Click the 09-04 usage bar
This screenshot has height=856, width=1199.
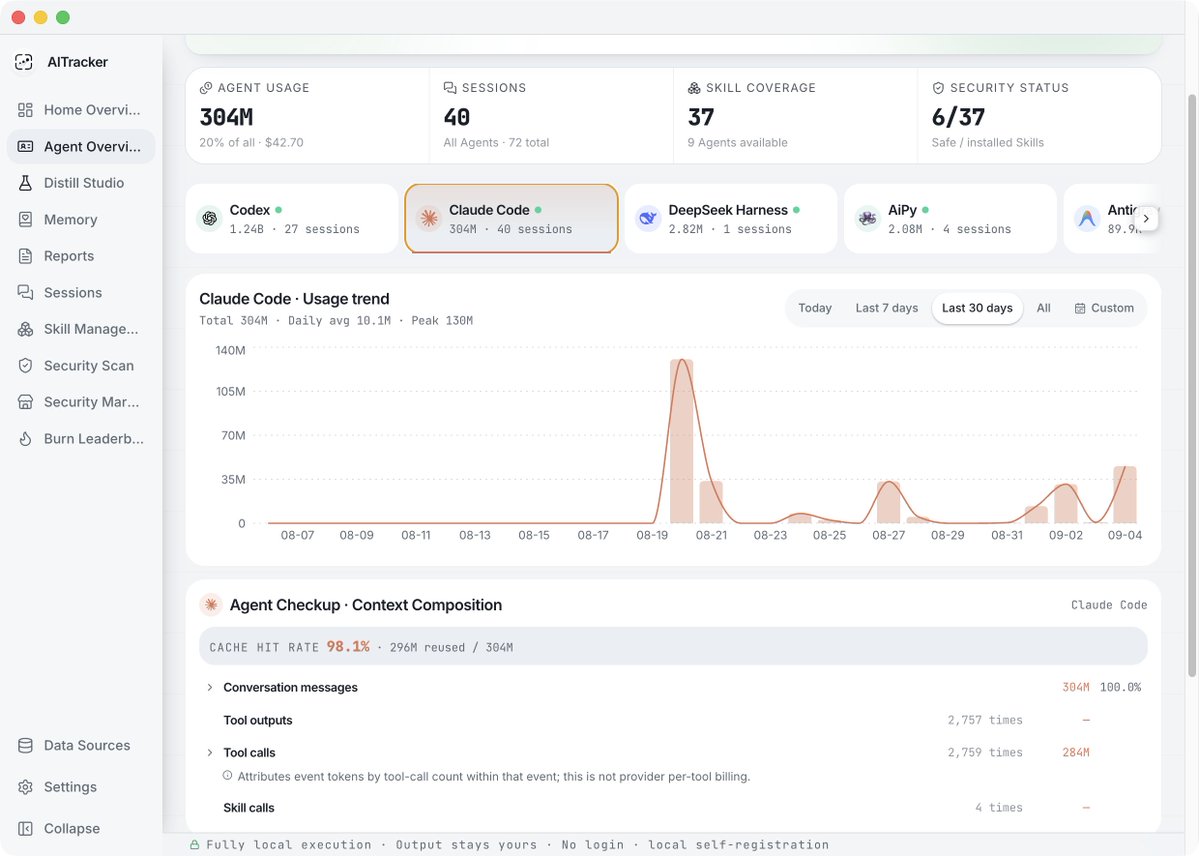pos(1125,495)
